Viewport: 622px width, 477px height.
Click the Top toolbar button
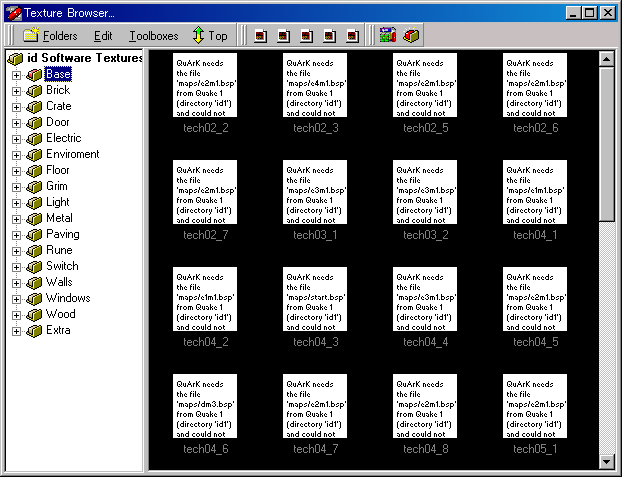pos(210,36)
